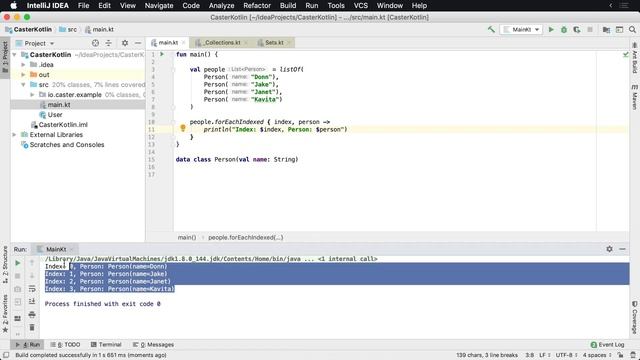Open the Build menu
This screenshot has width=640, height=360.
tap(288, 6)
